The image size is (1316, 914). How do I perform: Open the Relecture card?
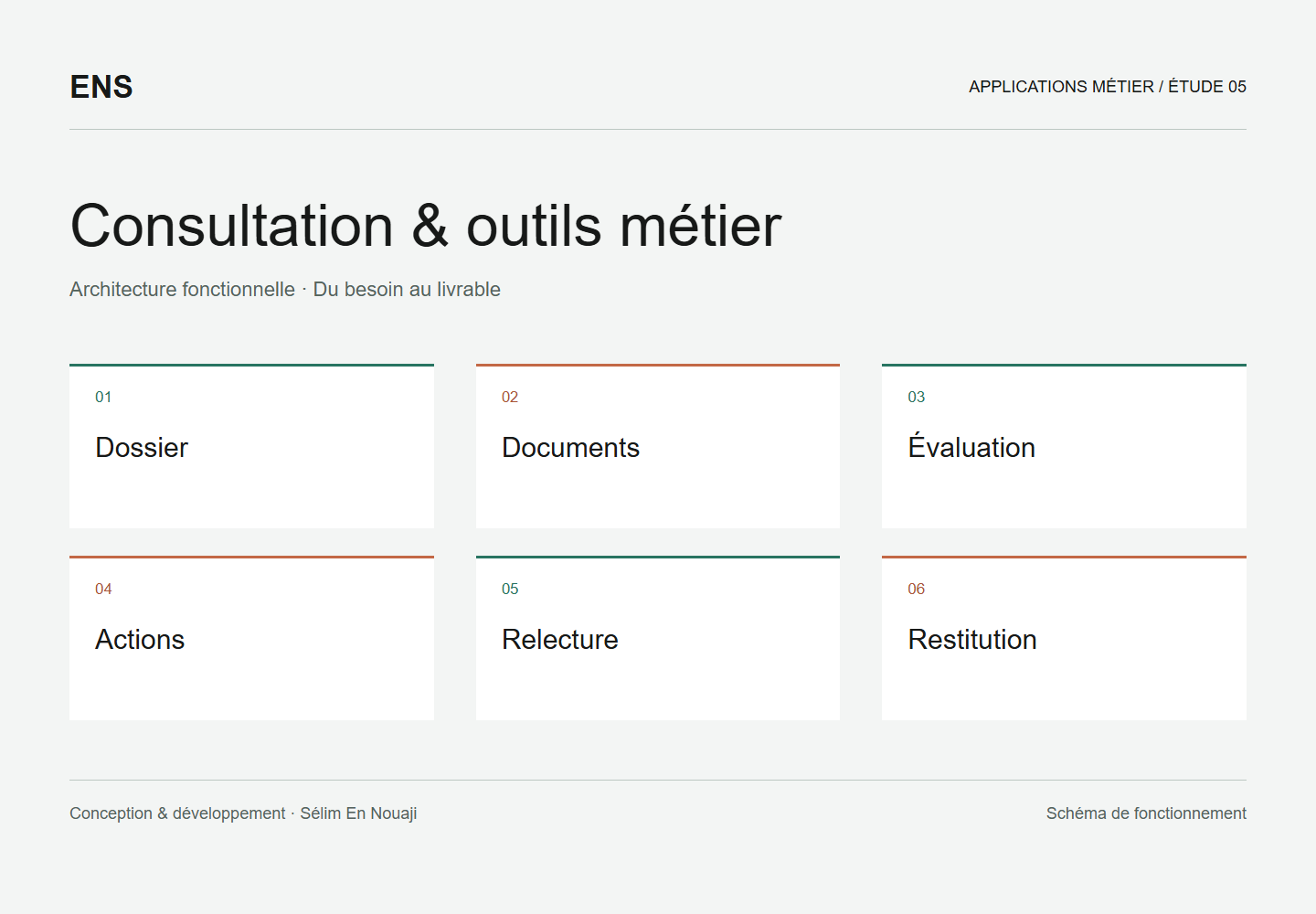tap(658, 638)
